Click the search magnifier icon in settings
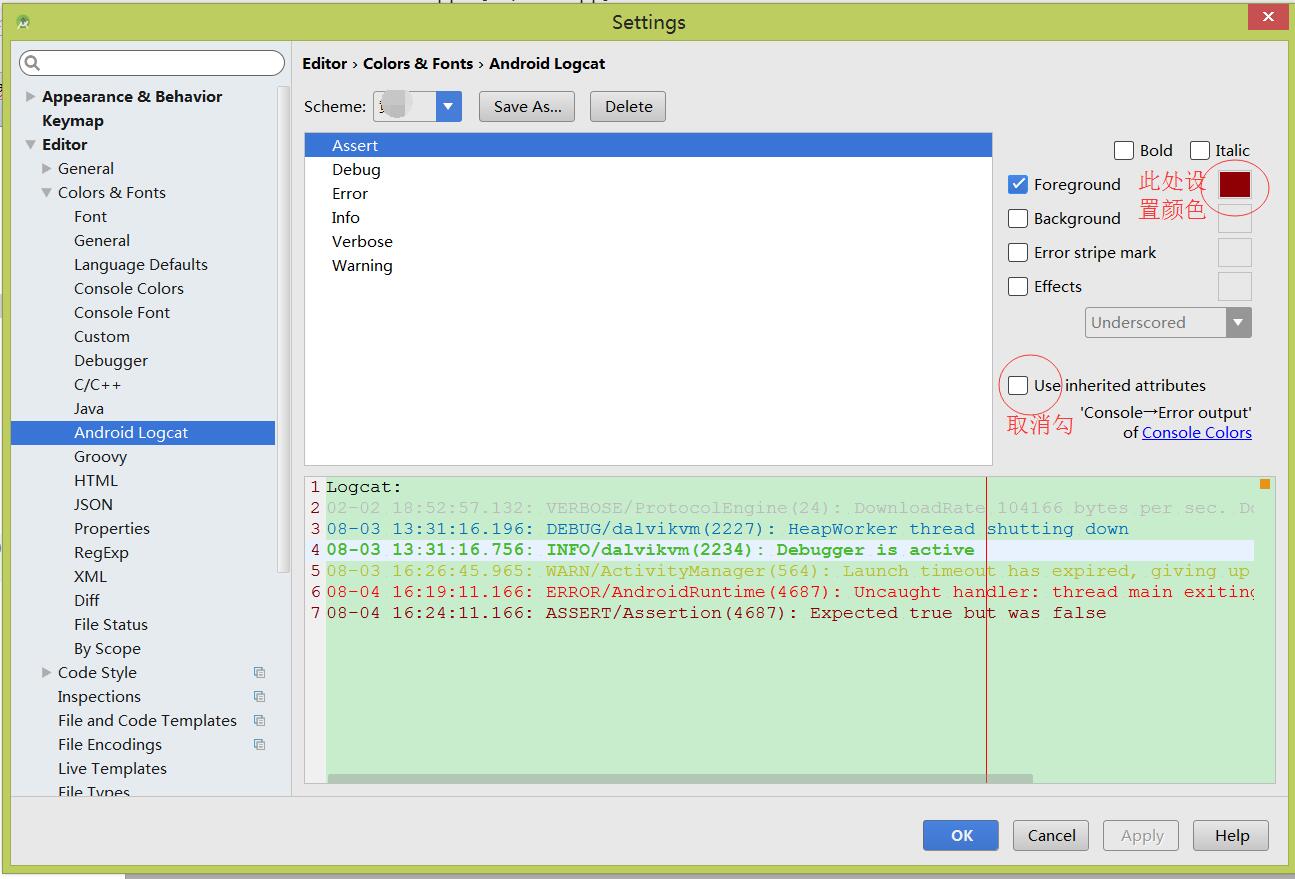Viewport: 1295px width, 879px height. pyautogui.click(x=32, y=64)
